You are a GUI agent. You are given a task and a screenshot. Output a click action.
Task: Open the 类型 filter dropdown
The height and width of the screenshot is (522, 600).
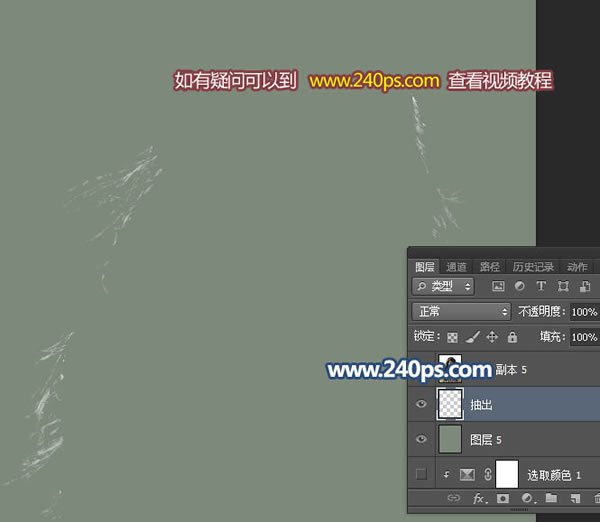[443, 286]
